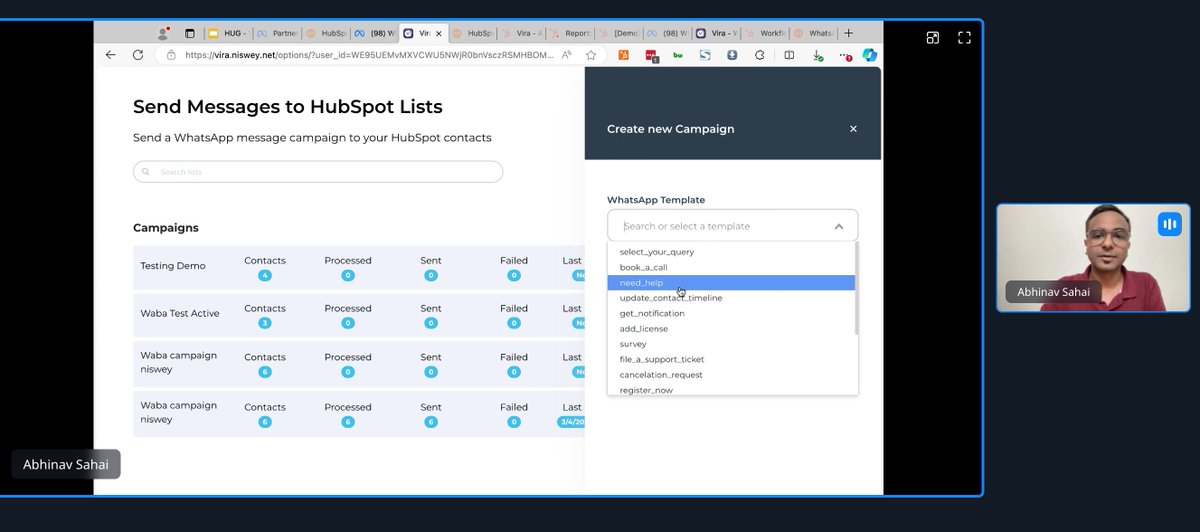
Task: Click the site info lock icon
Action: (x=171, y=55)
